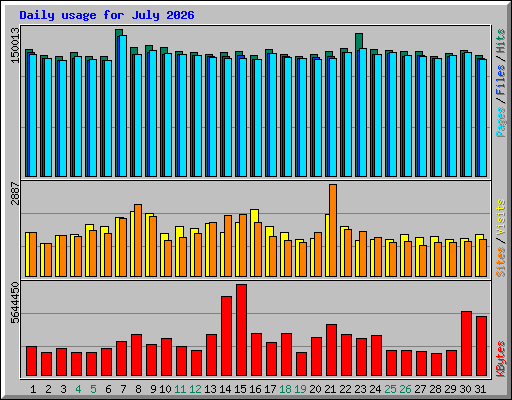This screenshot has width=512, height=400.
Task: Click the 150013 axis maximum value
Action: tap(15, 45)
